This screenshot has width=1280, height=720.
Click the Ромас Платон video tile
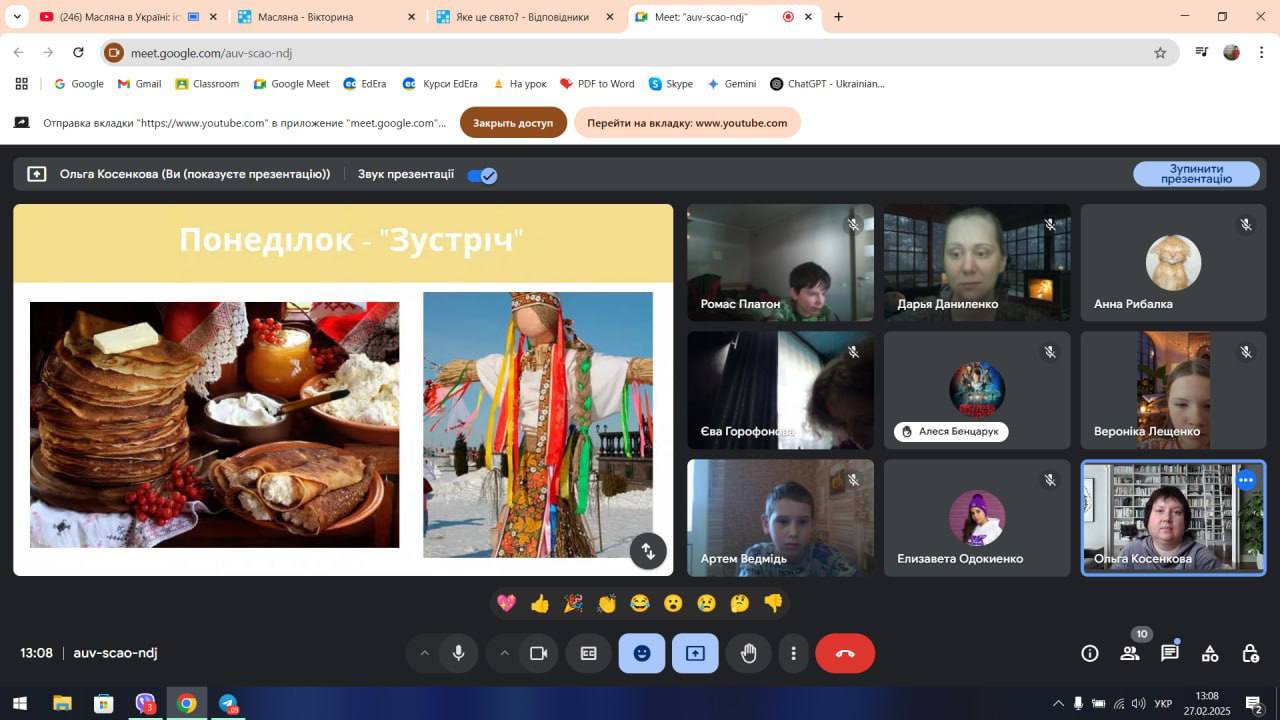coord(780,263)
